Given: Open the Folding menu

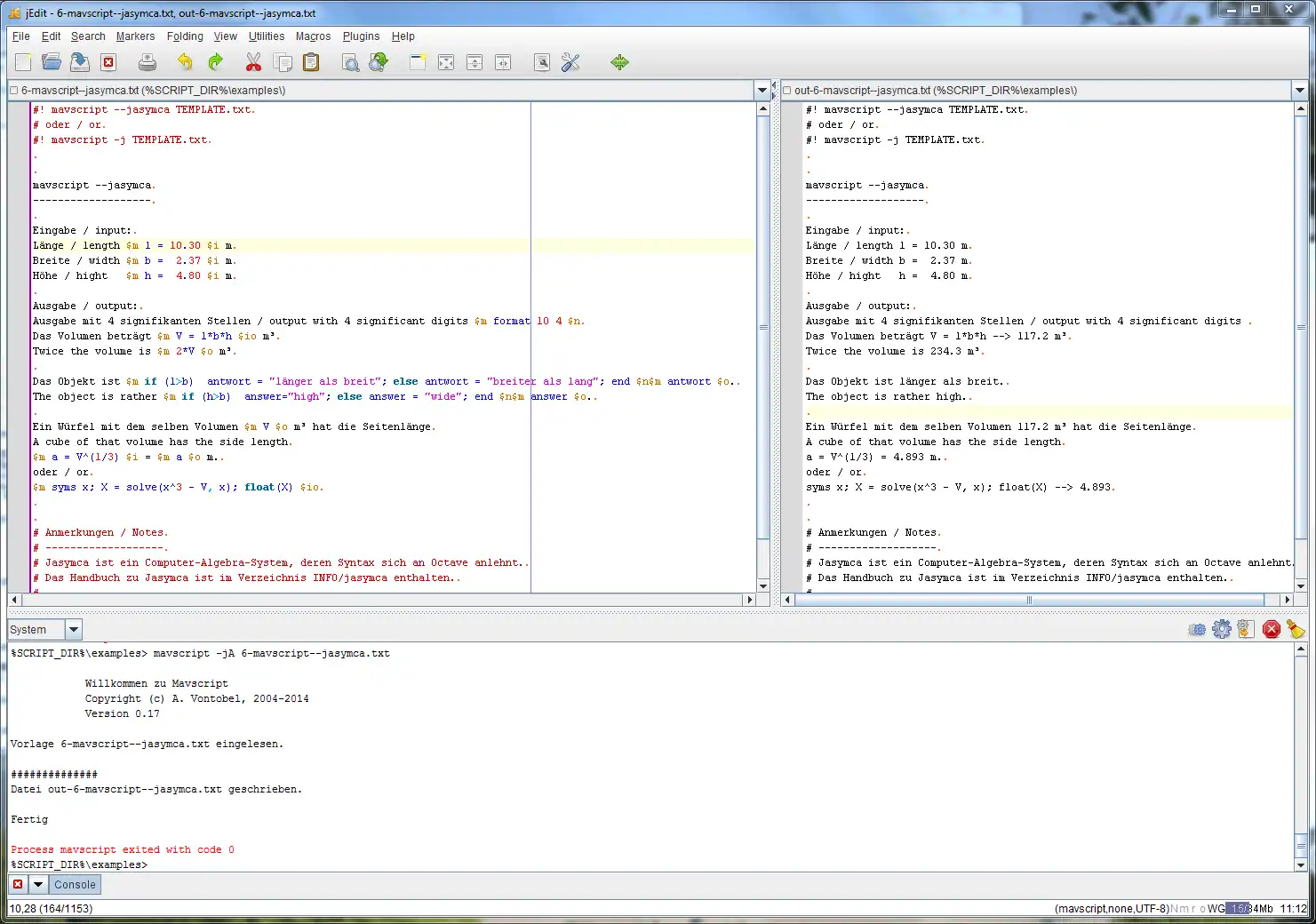Looking at the screenshot, I should [x=185, y=36].
